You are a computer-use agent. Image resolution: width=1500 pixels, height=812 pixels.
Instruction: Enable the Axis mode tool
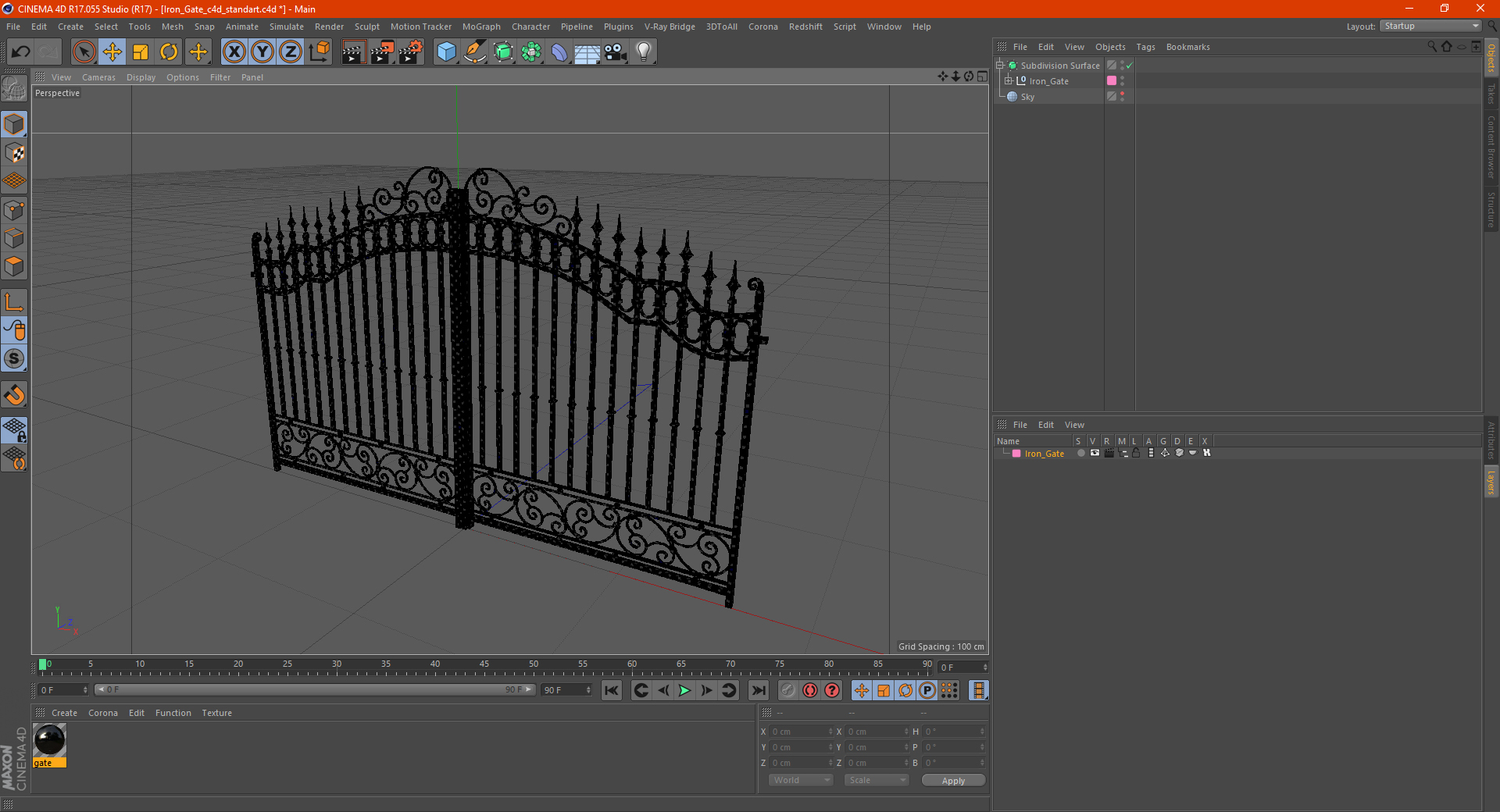(x=14, y=302)
